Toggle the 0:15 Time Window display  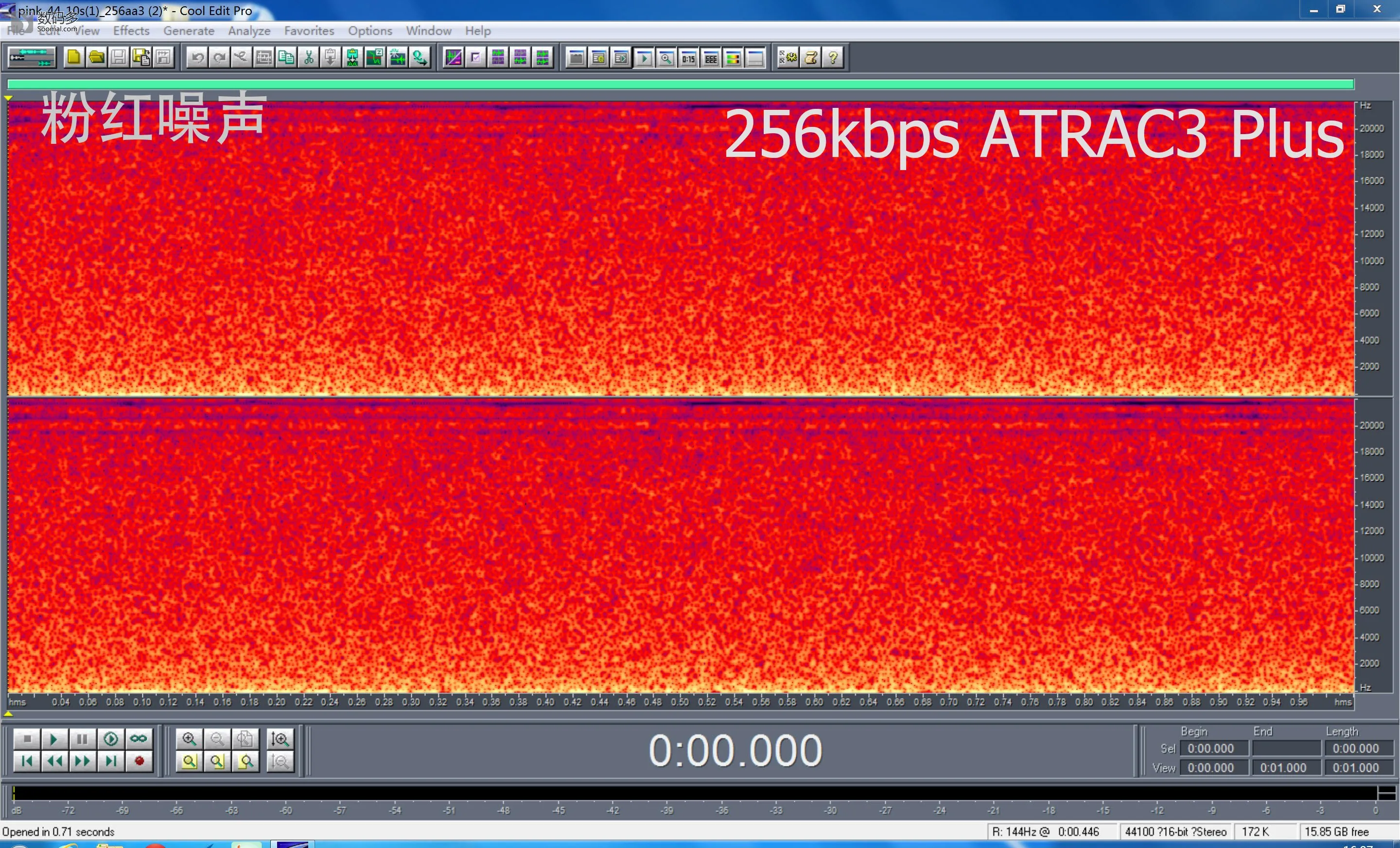coord(688,57)
